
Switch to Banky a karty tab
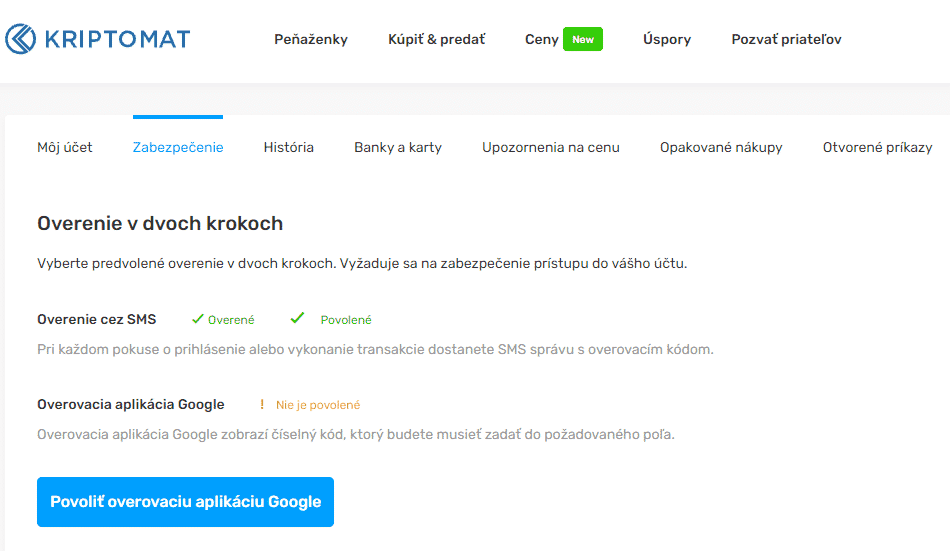(398, 147)
